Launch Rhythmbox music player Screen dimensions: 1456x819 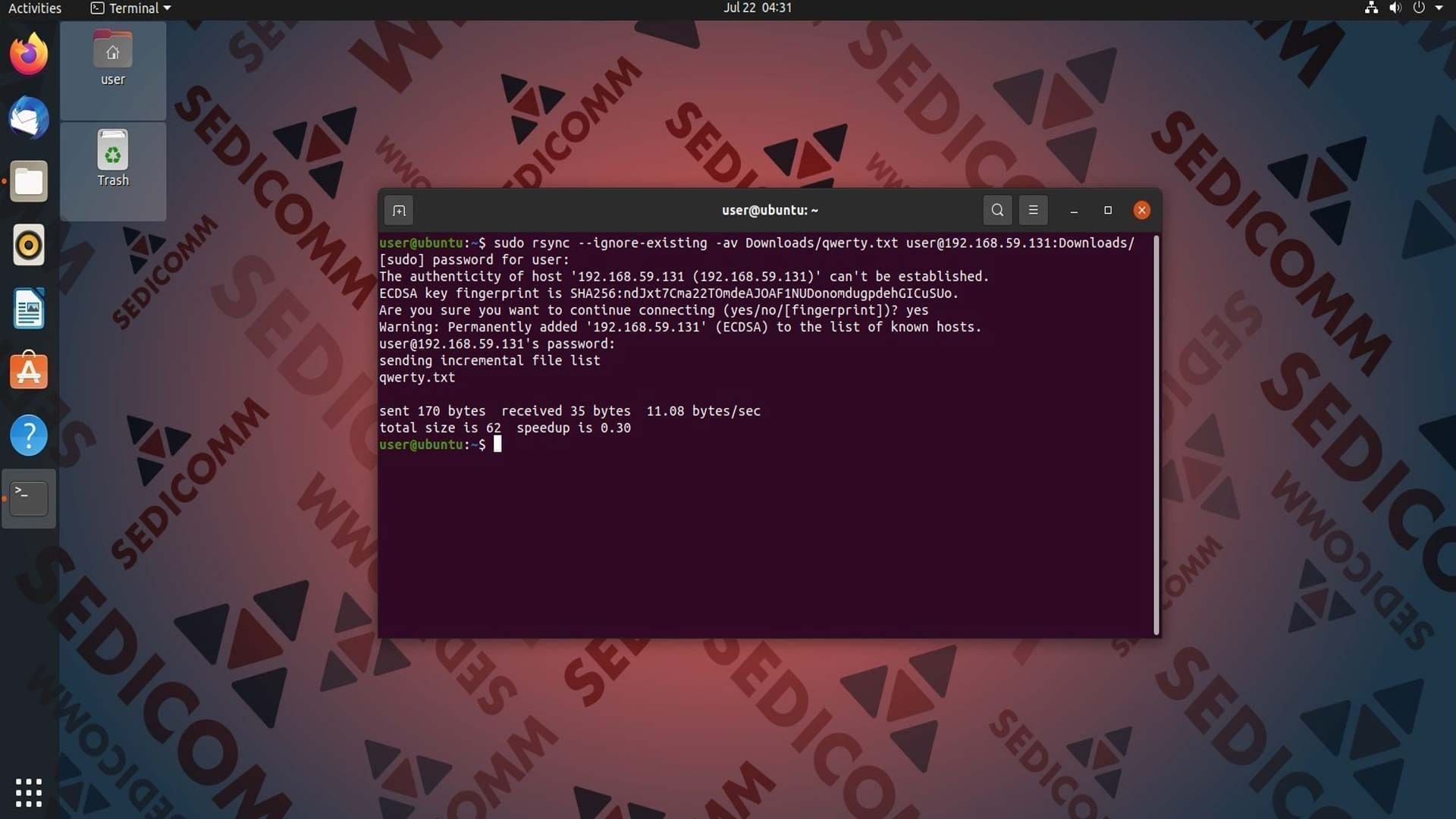click(x=29, y=245)
